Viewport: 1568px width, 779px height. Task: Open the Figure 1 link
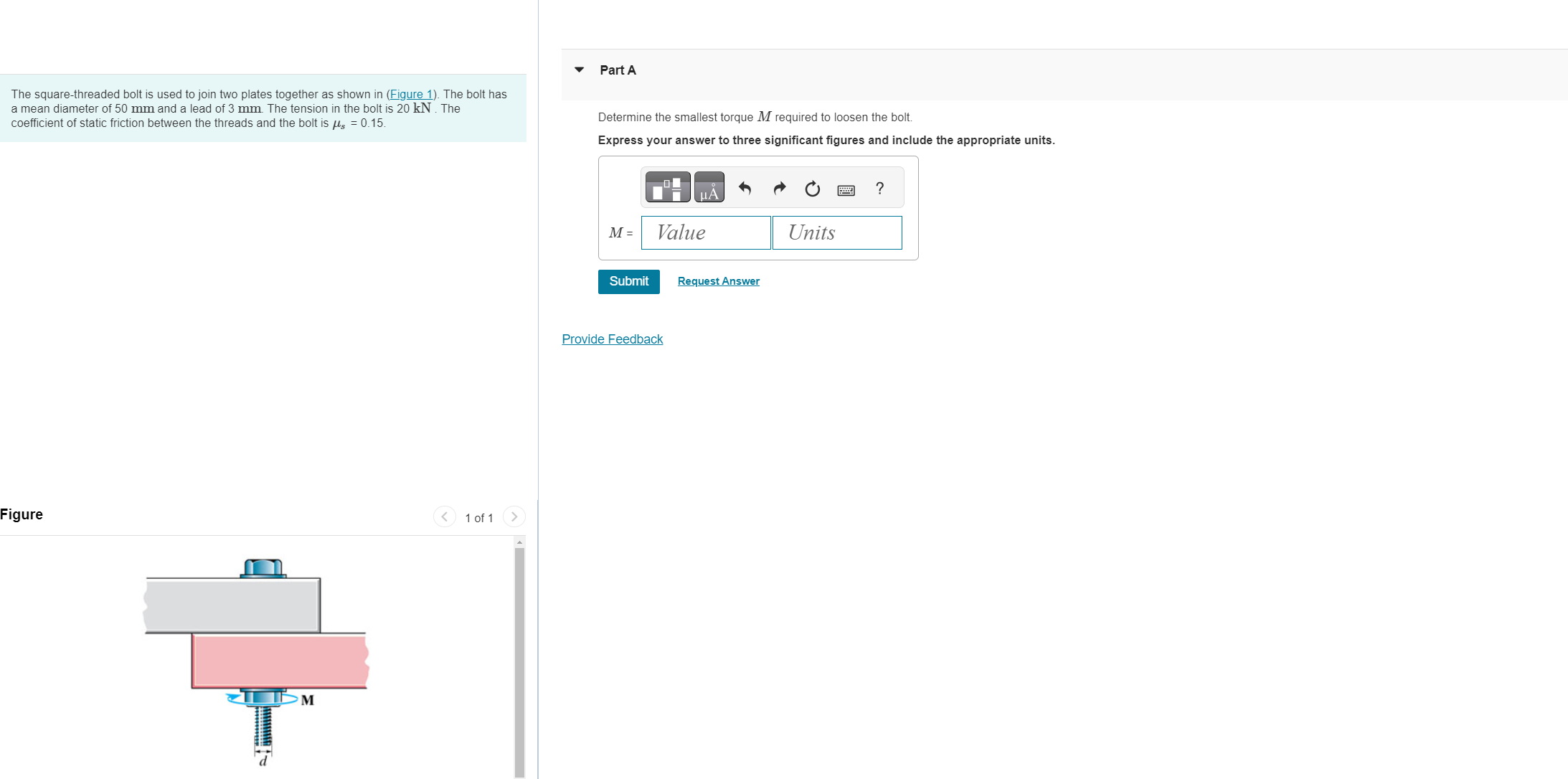click(411, 94)
